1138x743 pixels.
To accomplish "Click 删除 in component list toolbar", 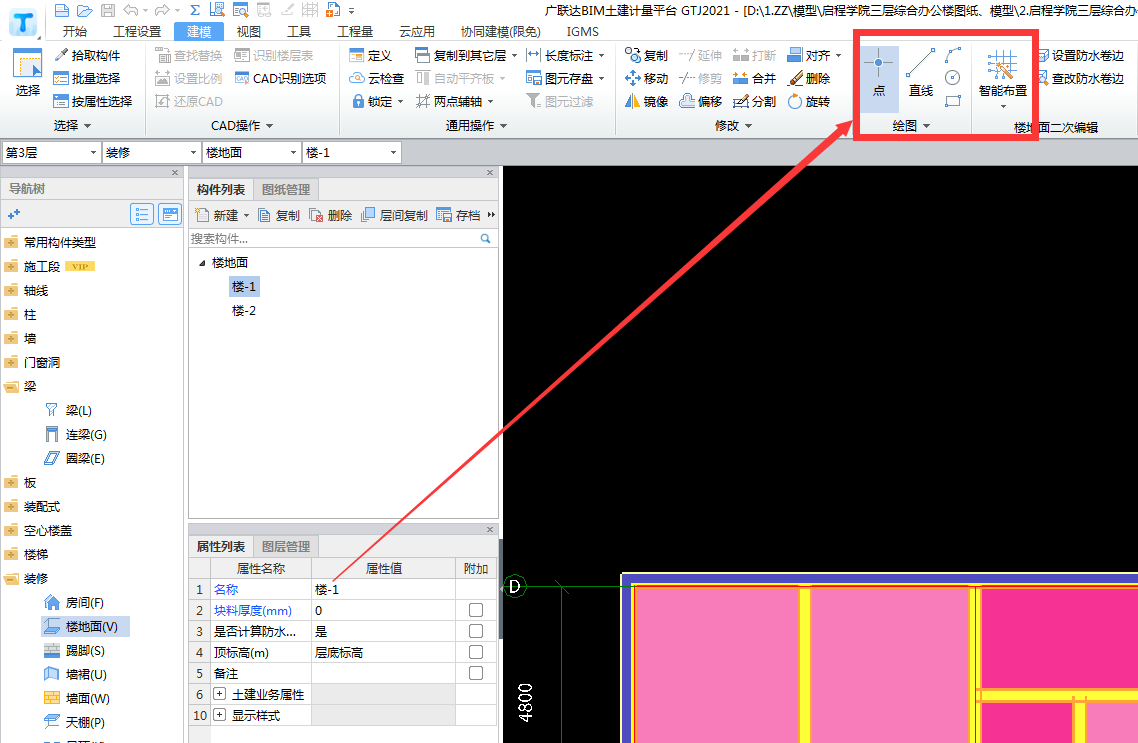I will coord(331,215).
